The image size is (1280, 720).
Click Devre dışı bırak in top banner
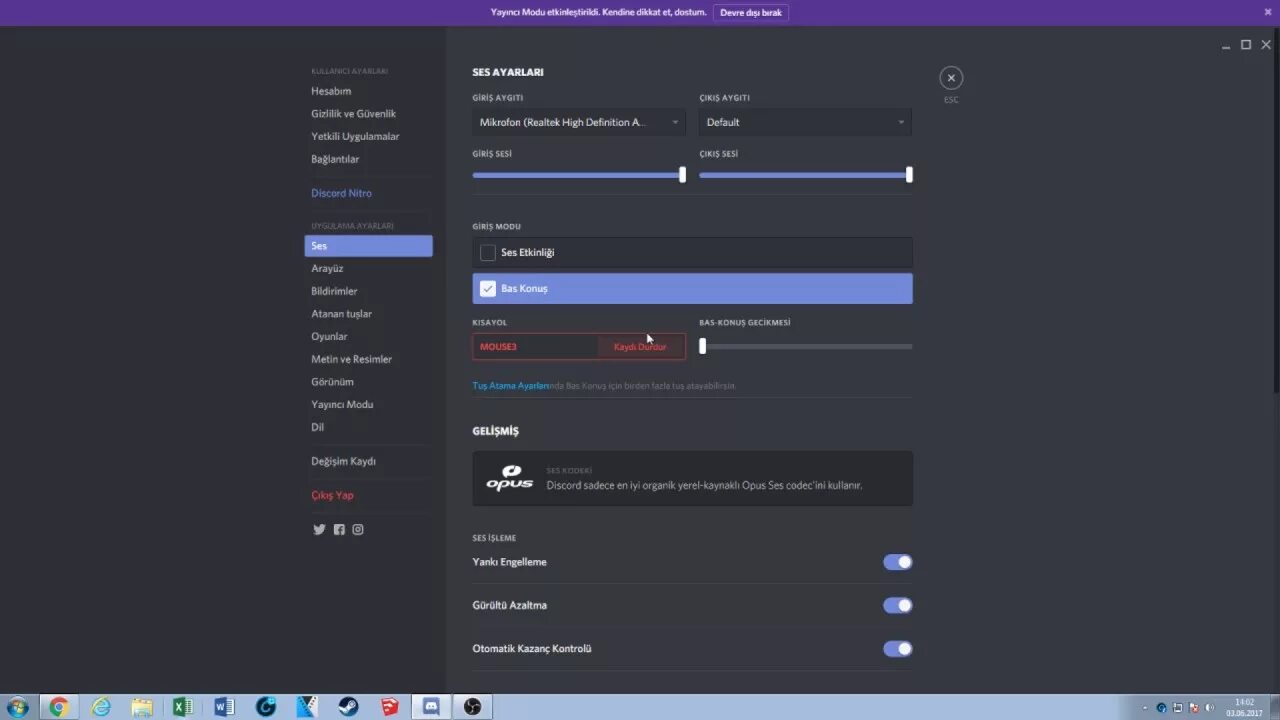tap(751, 12)
